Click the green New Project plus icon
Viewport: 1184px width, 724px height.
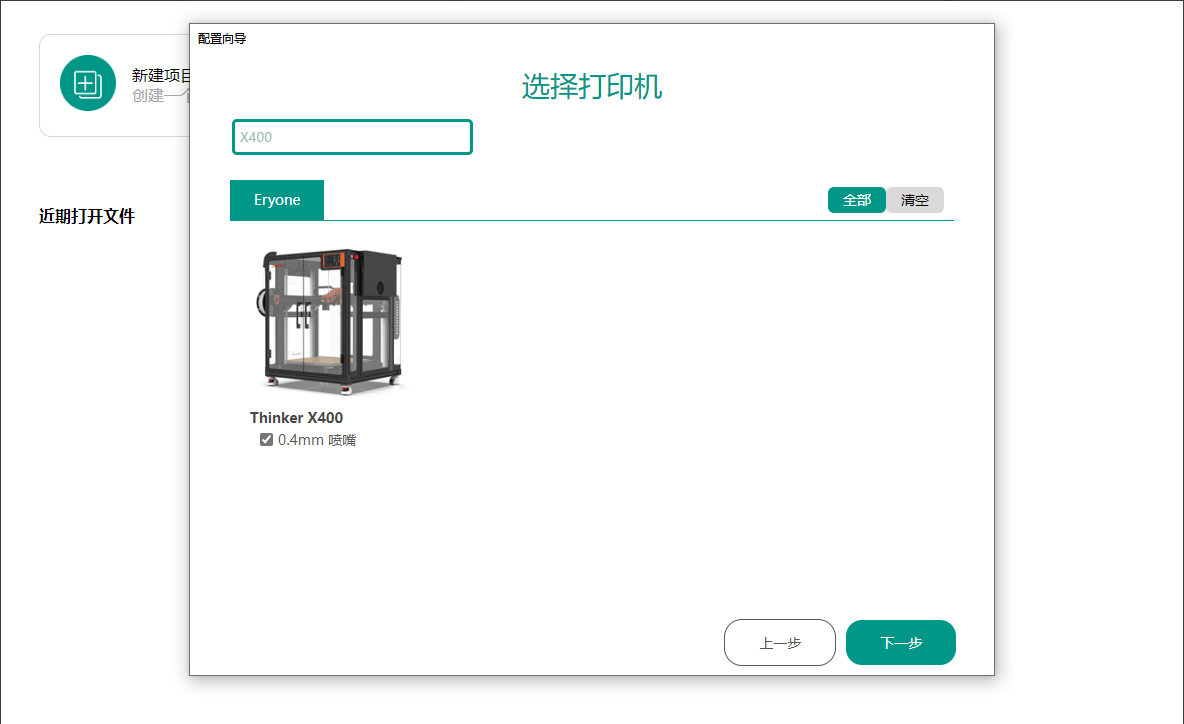(x=88, y=83)
